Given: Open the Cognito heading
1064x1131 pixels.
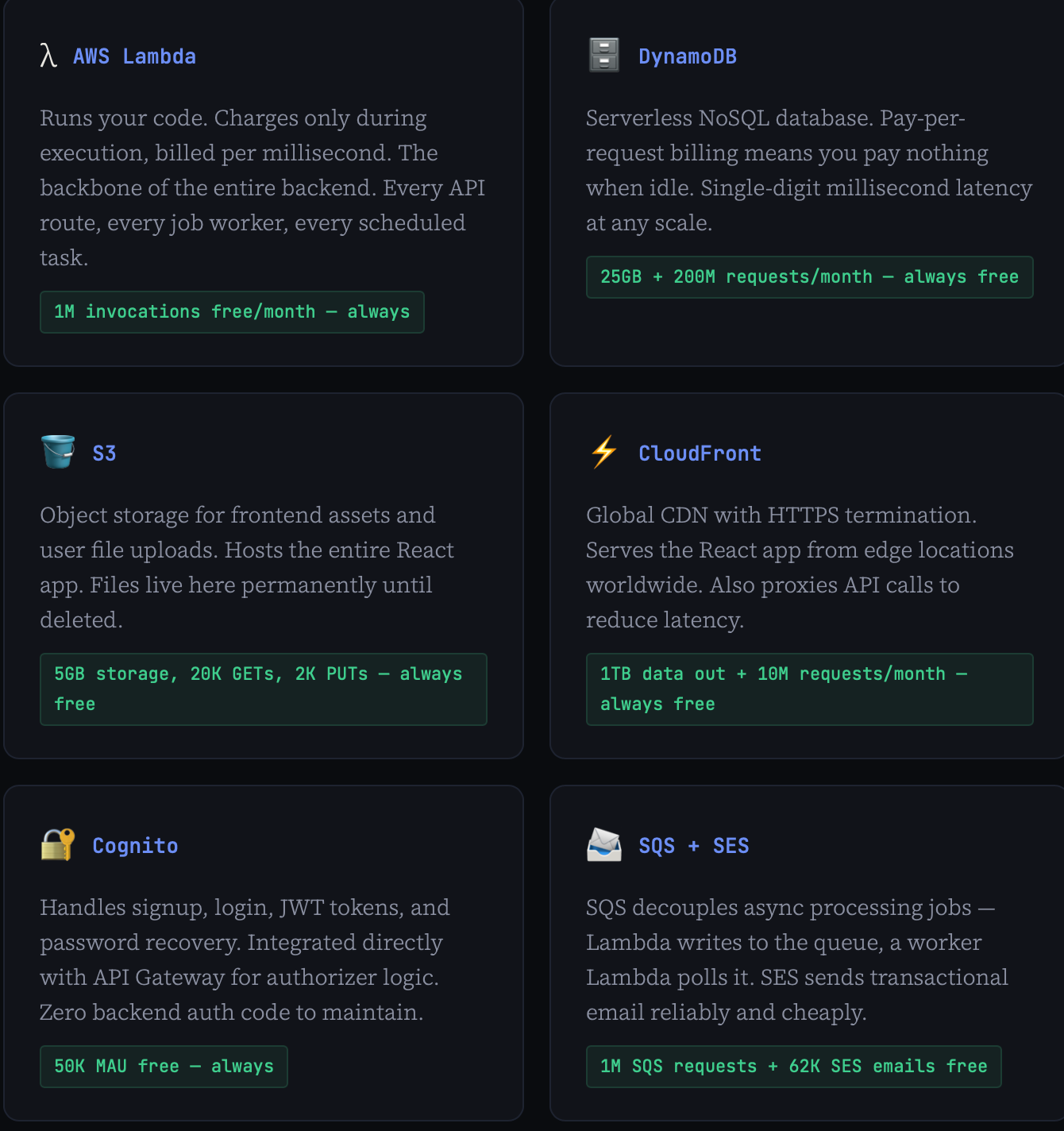Looking at the screenshot, I should pyautogui.click(x=135, y=846).
